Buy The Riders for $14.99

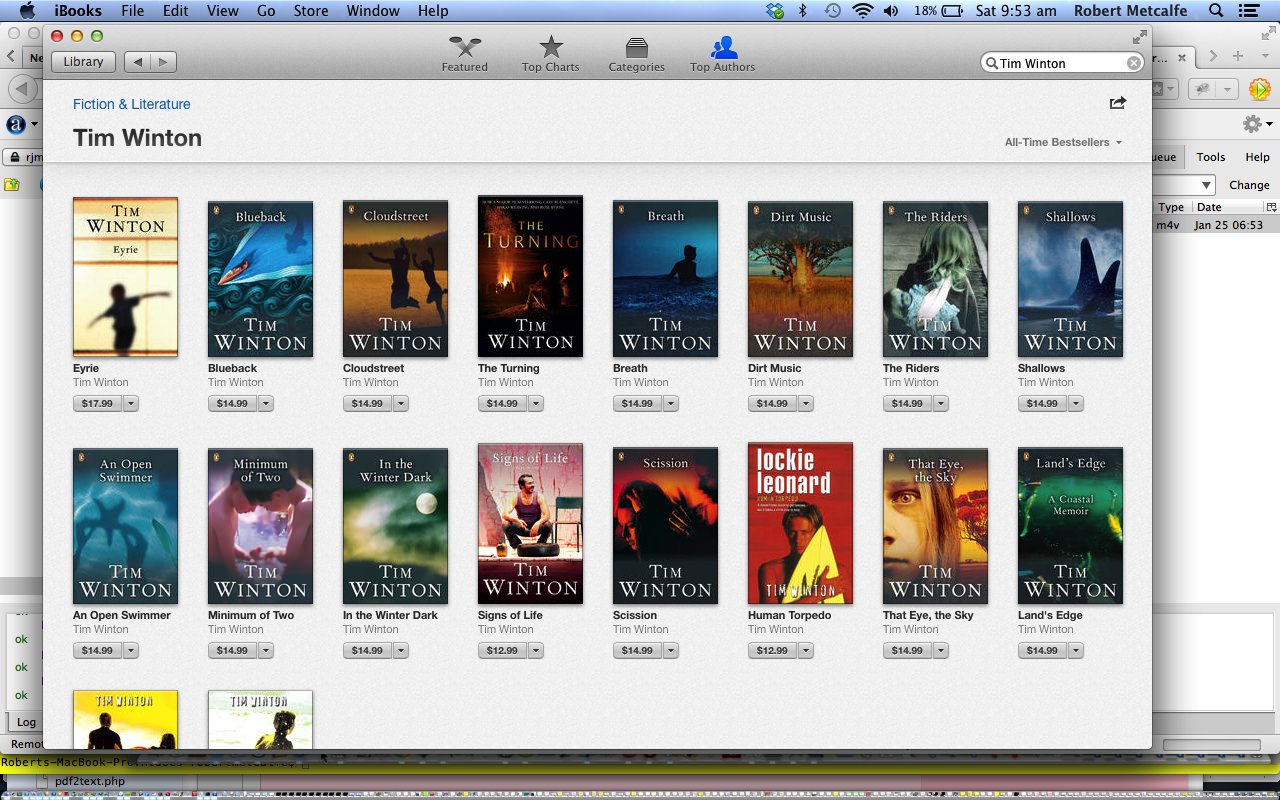[907, 404]
